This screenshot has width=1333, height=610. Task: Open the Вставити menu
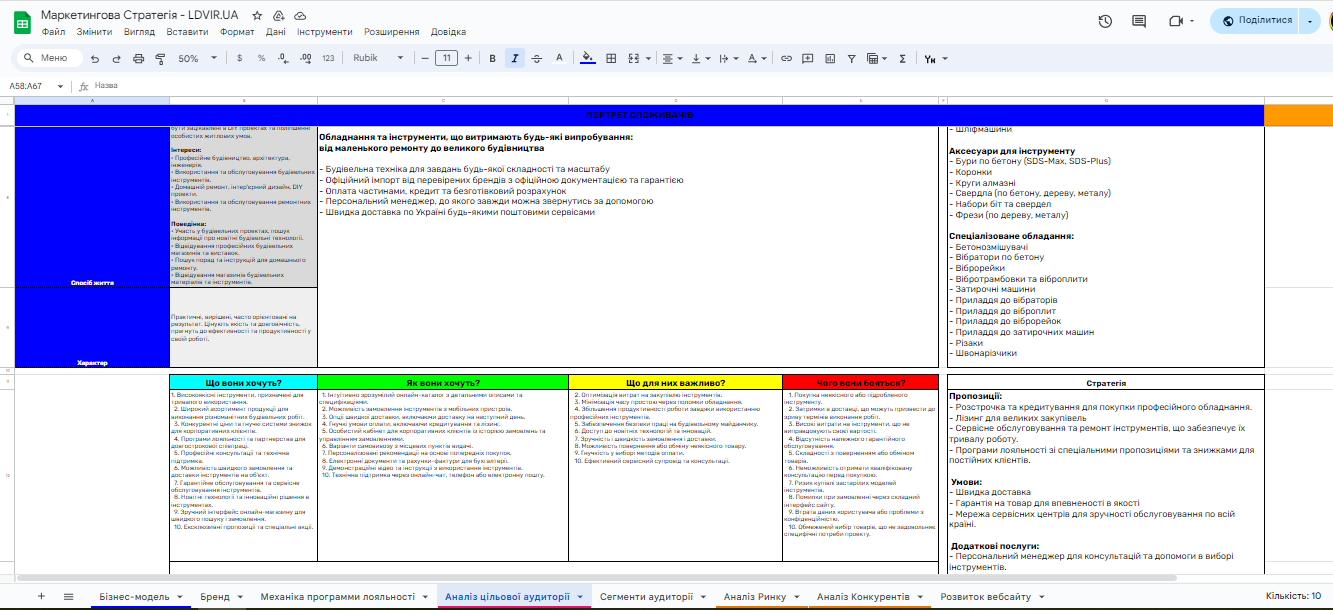pos(188,32)
